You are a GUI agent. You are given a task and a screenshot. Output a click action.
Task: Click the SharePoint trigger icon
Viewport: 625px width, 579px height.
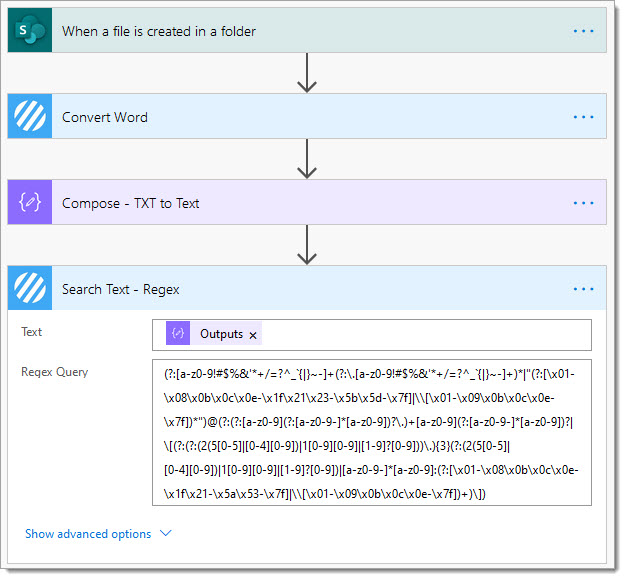(30, 30)
